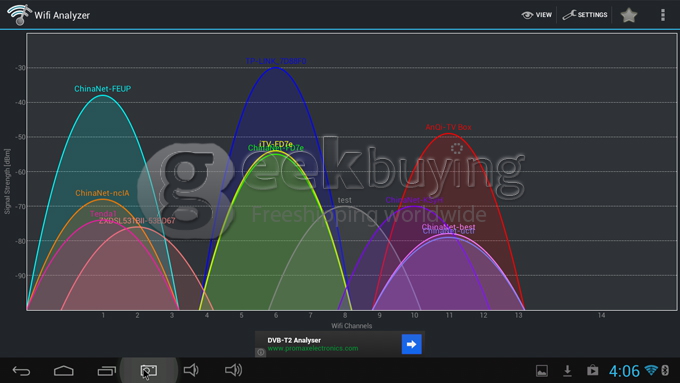Tap the shopping bag status icon
This screenshot has height=383, width=680.
pyautogui.click(x=592, y=370)
